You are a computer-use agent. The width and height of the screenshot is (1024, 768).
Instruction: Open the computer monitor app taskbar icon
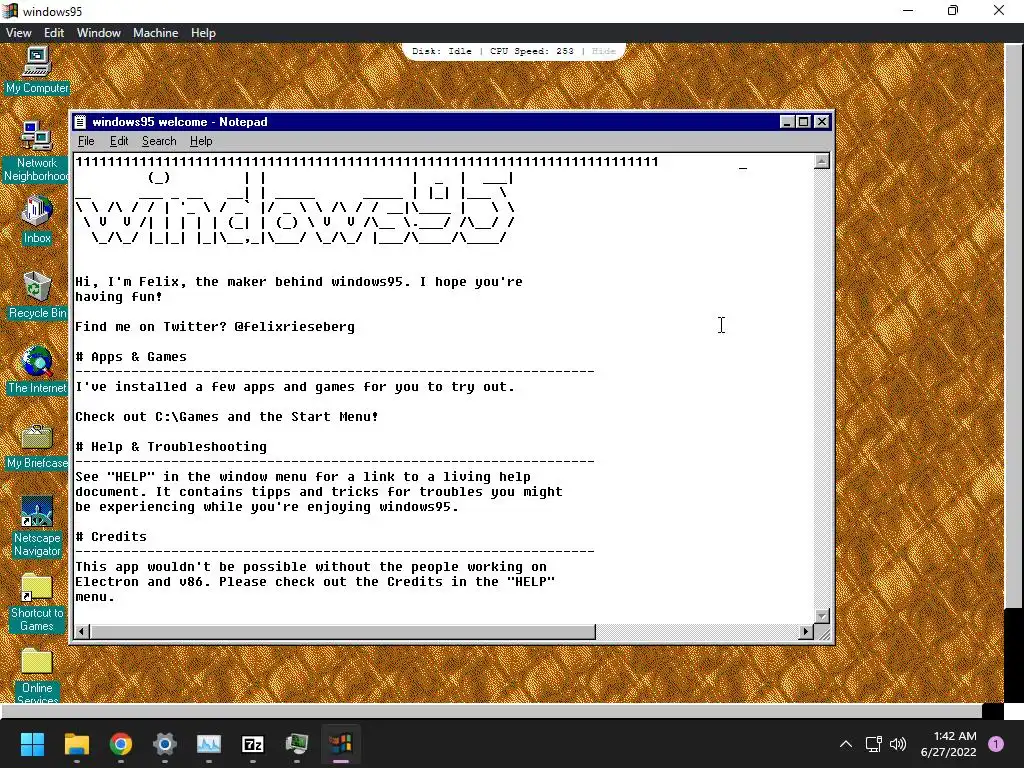(297, 744)
